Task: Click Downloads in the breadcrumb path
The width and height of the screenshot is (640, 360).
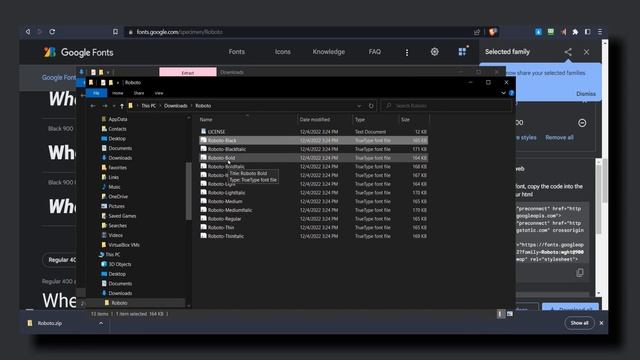Action: [176, 106]
